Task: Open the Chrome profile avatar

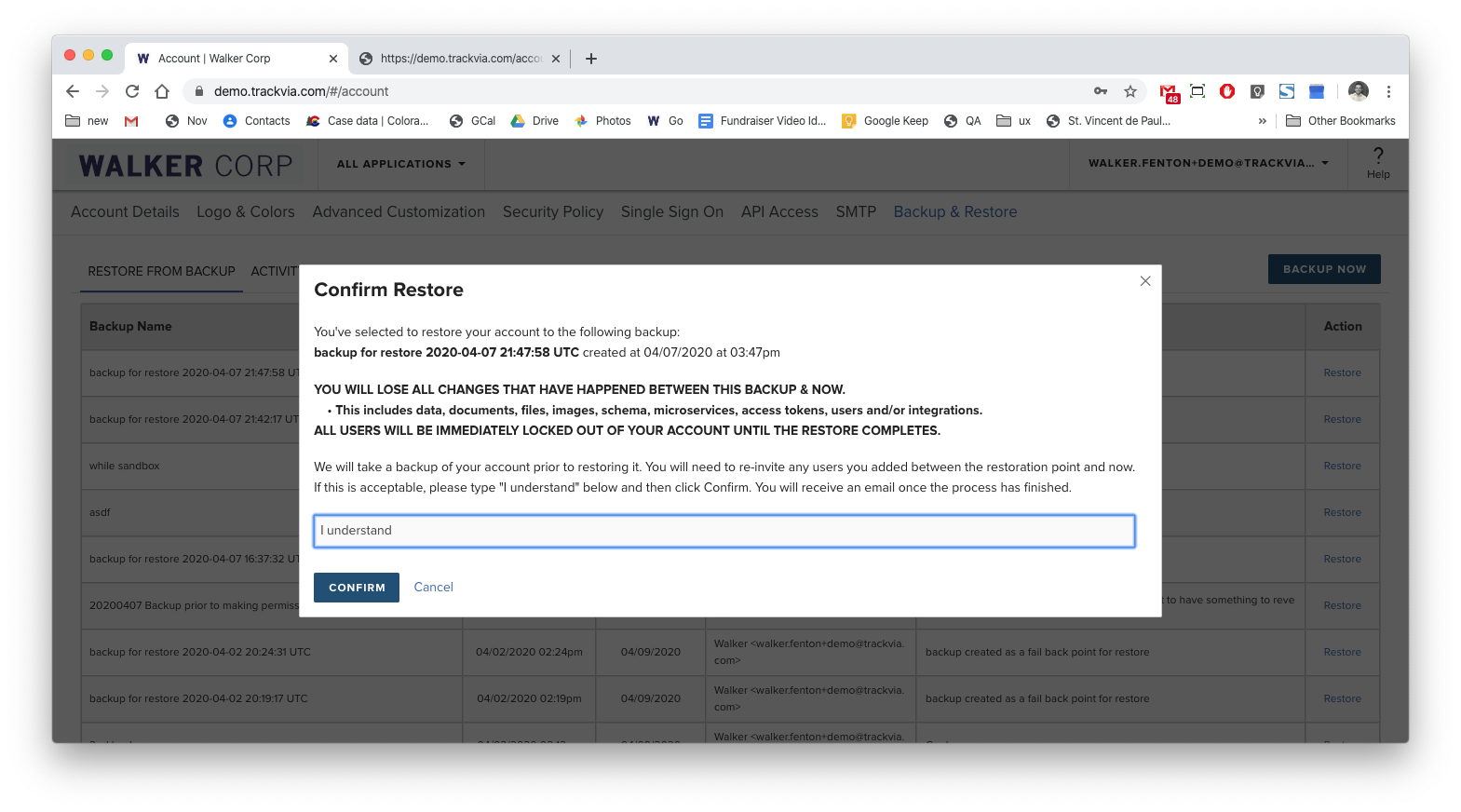Action: pos(1359,91)
